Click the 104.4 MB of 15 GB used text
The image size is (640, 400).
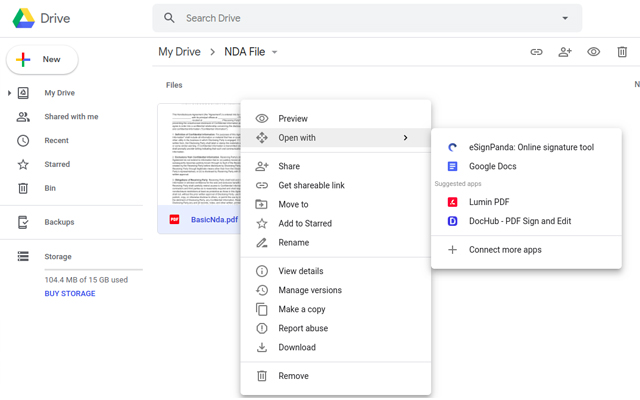tap(86, 280)
